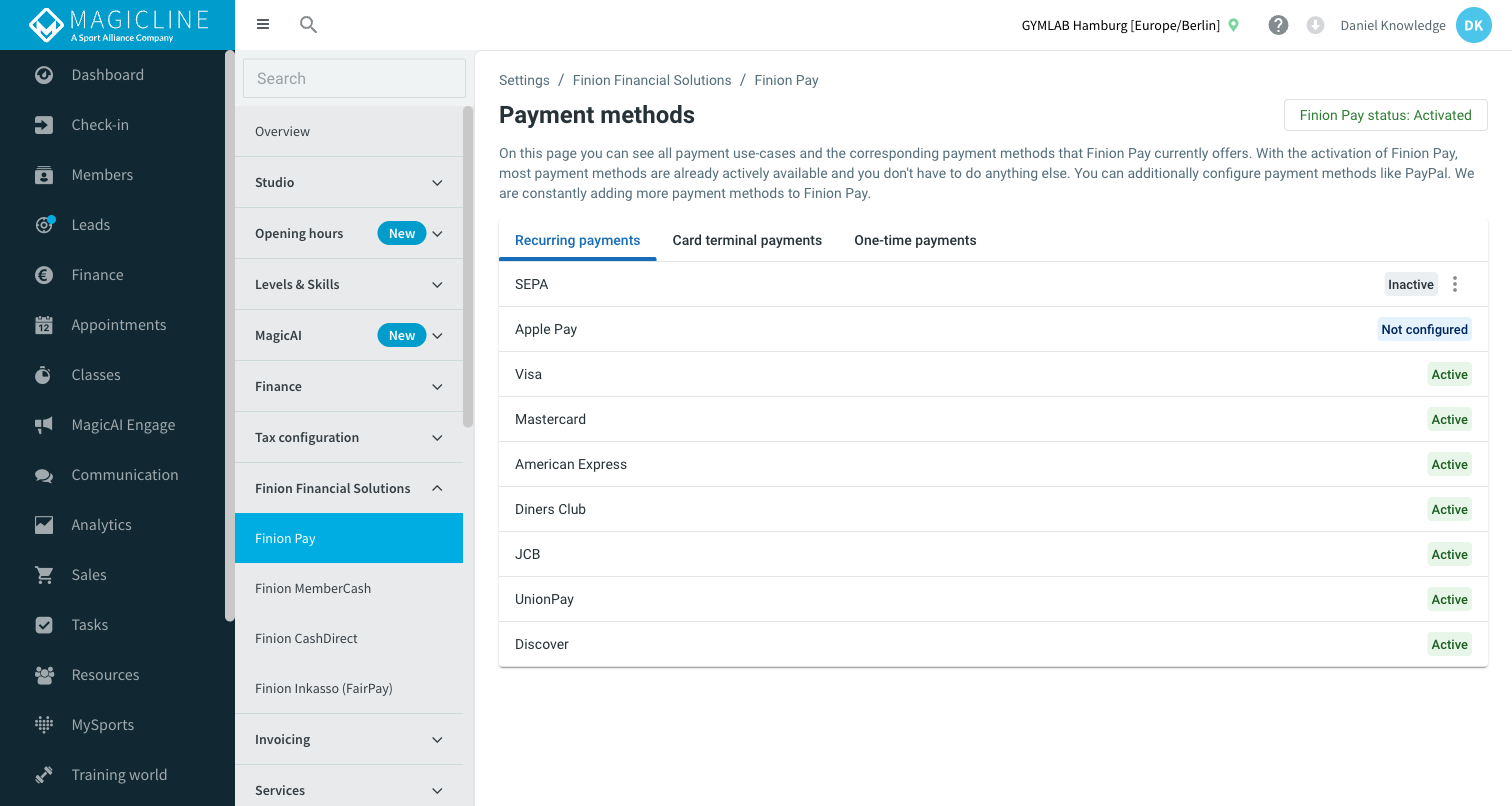This screenshot has height=806, width=1512.
Task: Expand the Invoicing section
Action: click(x=349, y=739)
